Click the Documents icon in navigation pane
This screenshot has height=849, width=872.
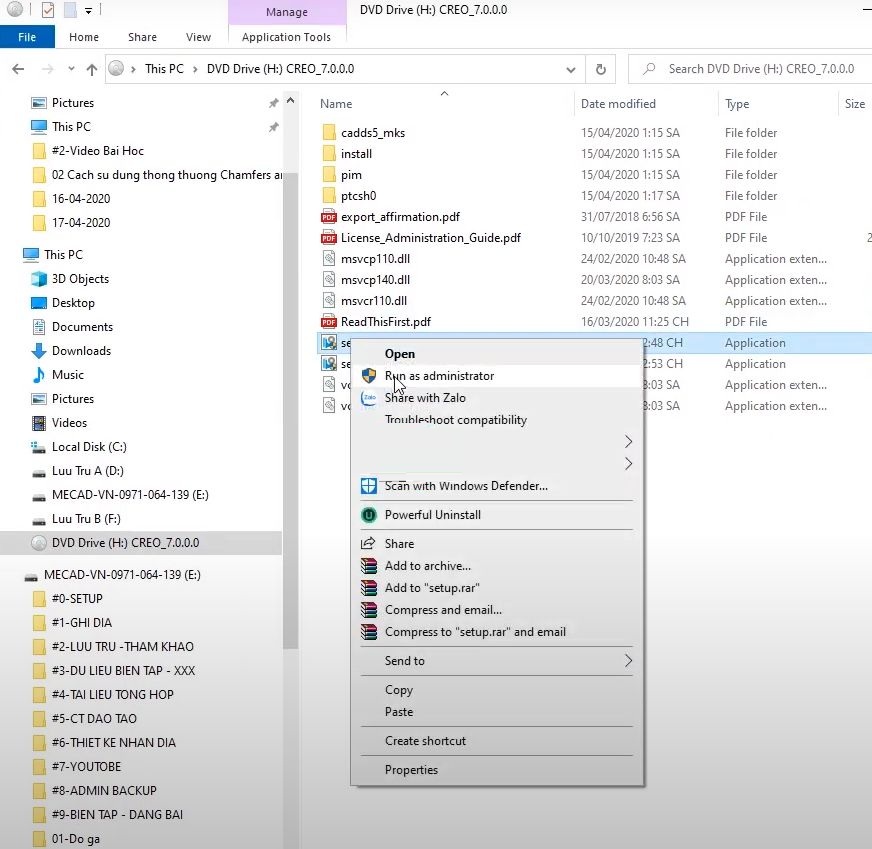pyautogui.click(x=39, y=327)
